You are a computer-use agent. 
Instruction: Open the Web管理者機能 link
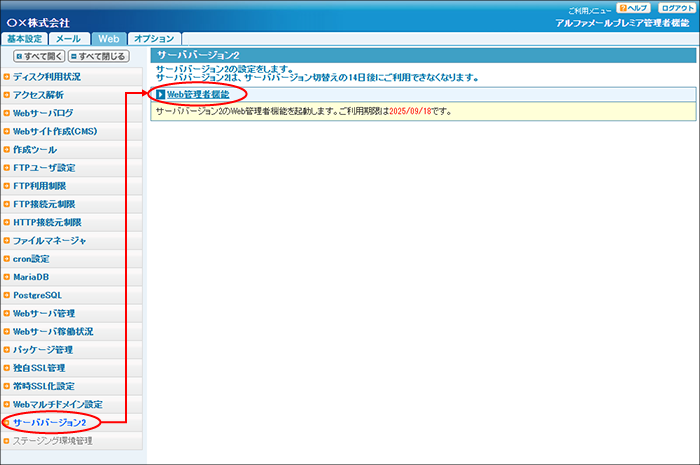click(198, 94)
